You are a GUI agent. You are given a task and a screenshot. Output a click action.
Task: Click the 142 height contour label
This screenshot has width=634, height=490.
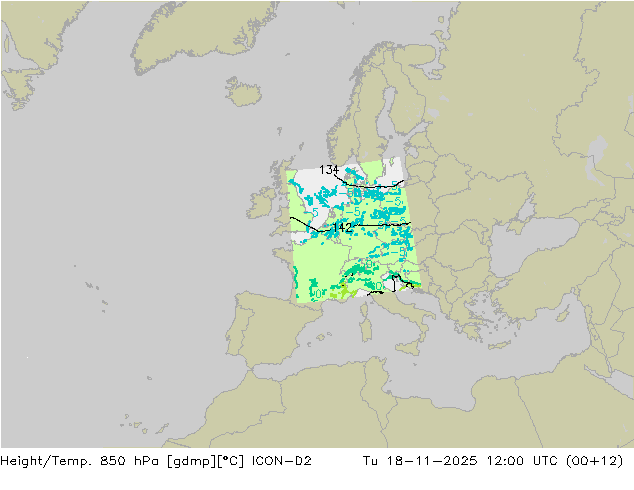coord(342,228)
